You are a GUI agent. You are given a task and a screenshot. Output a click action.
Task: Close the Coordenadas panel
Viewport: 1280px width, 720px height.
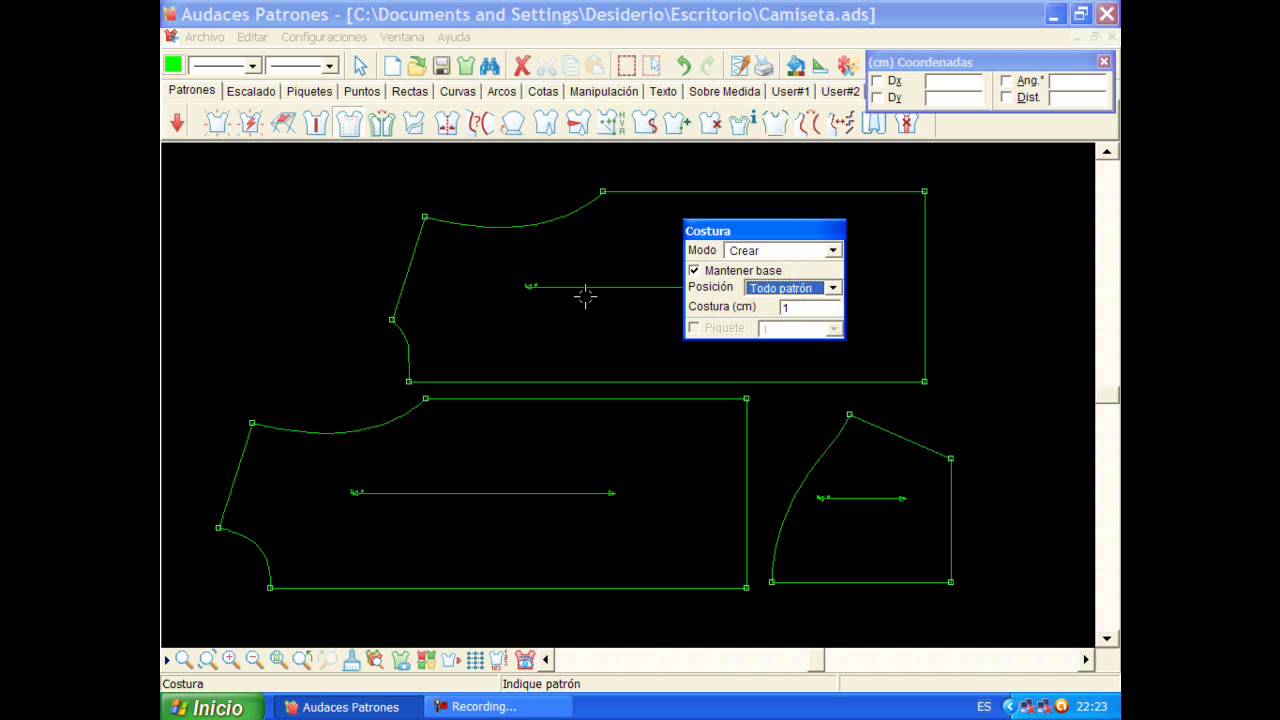coord(1104,62)
